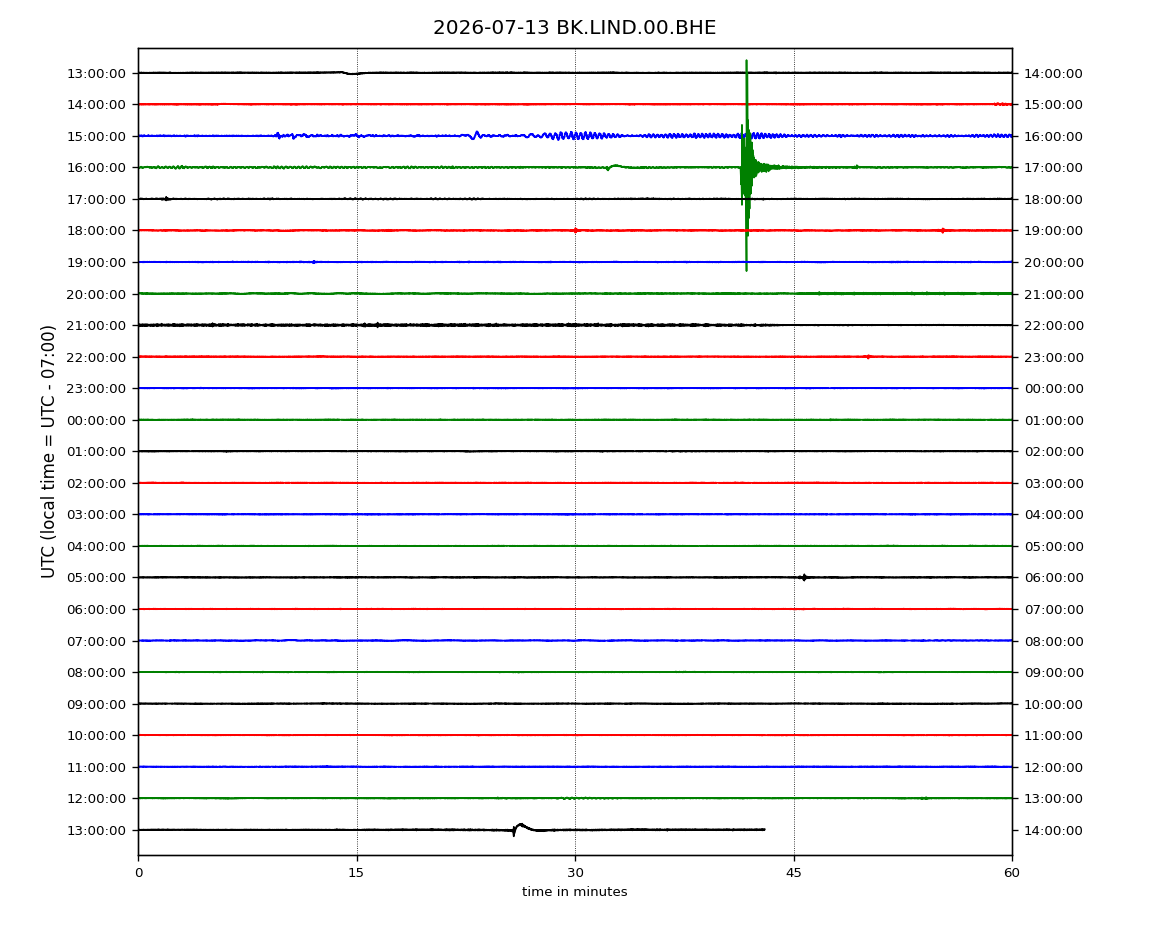1150x950 pixels.
Task: Click the black marker on 05:00:00 trace
Action: pos(804,577)
